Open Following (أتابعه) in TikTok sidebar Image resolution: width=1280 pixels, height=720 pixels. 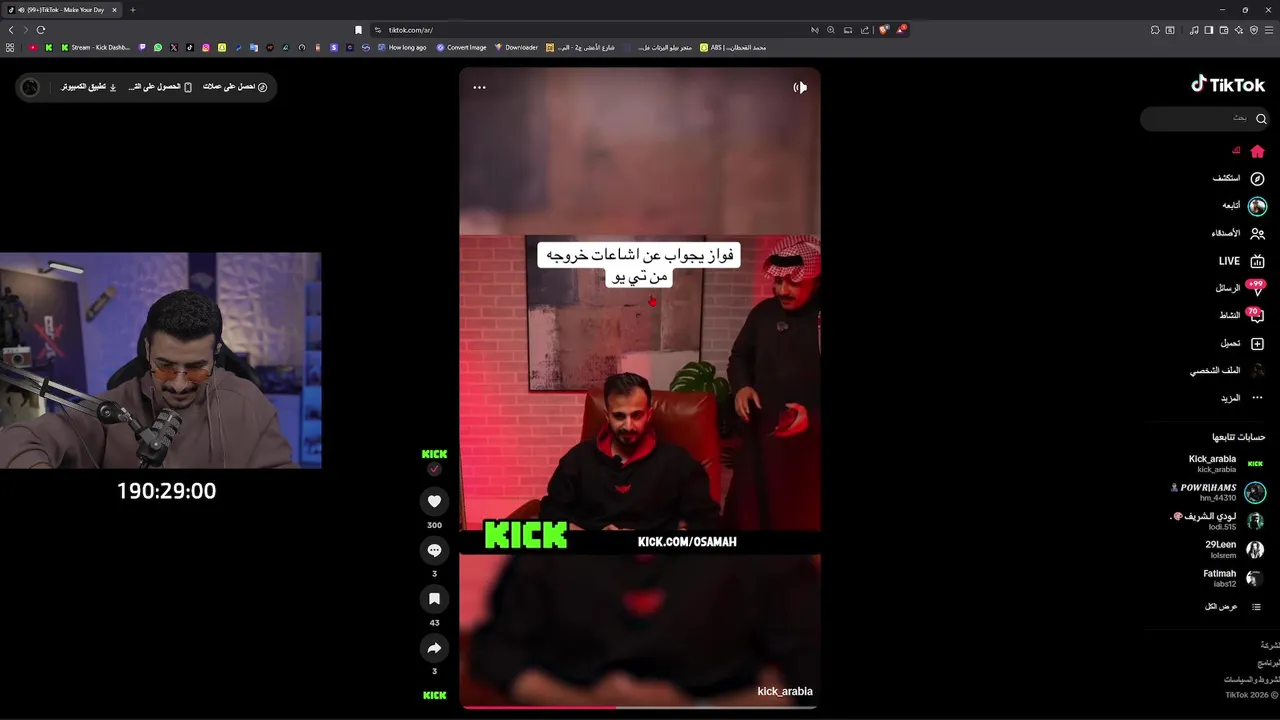tap(1244, 206)
